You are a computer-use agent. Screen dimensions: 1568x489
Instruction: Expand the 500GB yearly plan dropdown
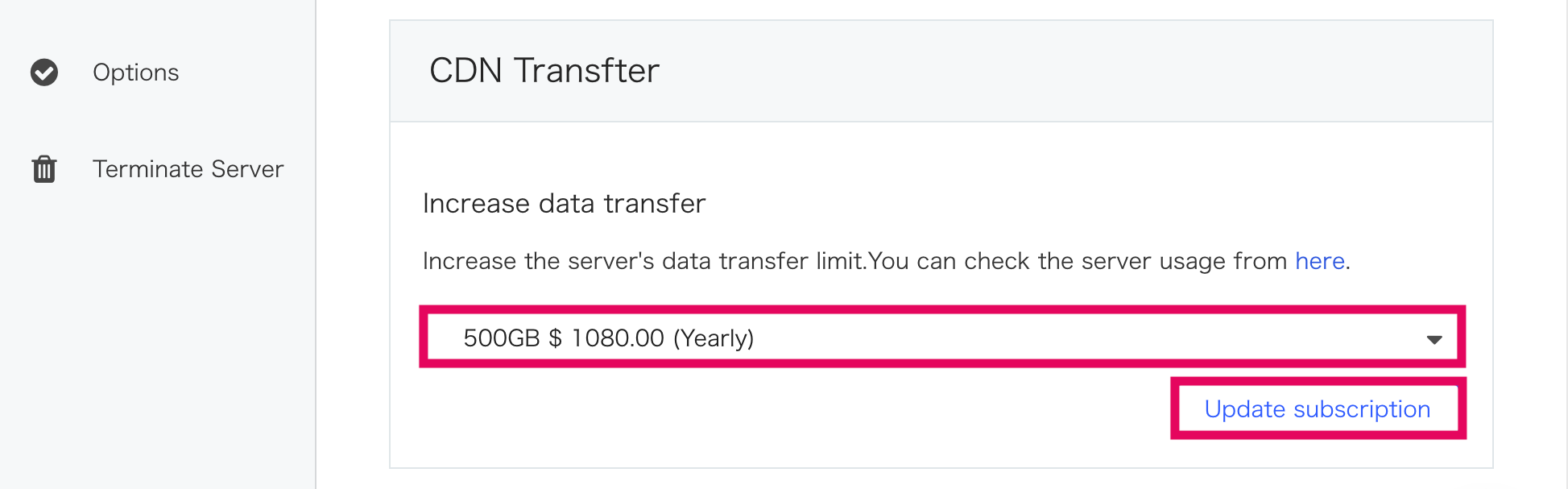pos(941,337)
